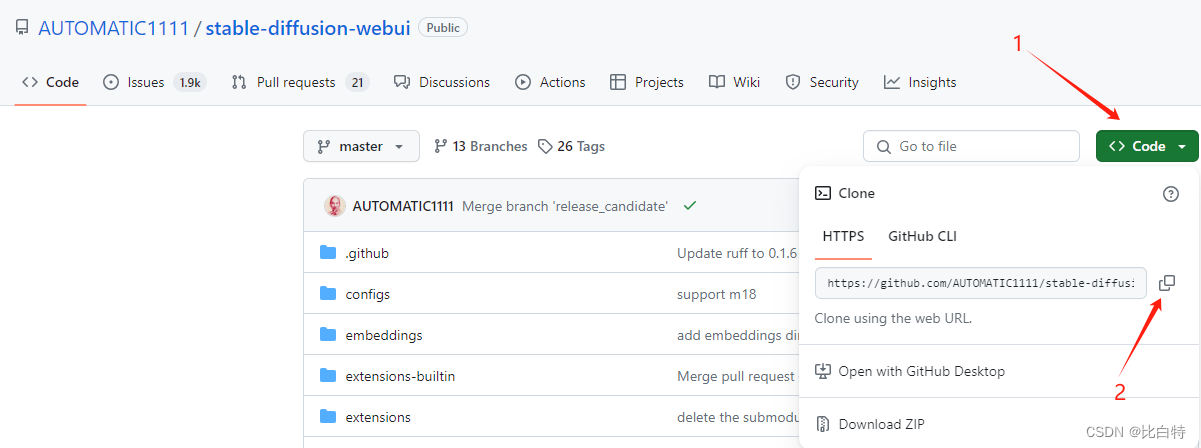Open the Issues tab

click(154, 82)
